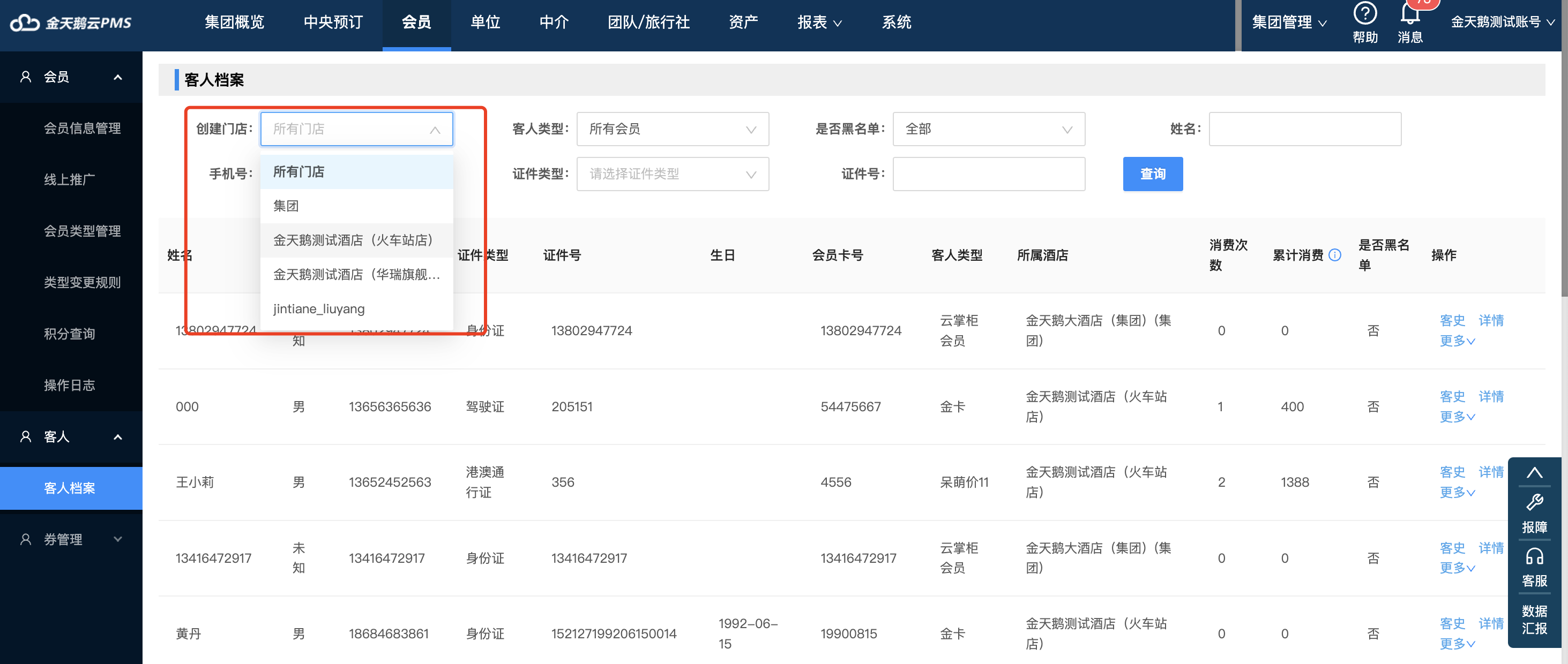Open the 报表 menu
Screen dimensions: 1568x664
point(819,22)
